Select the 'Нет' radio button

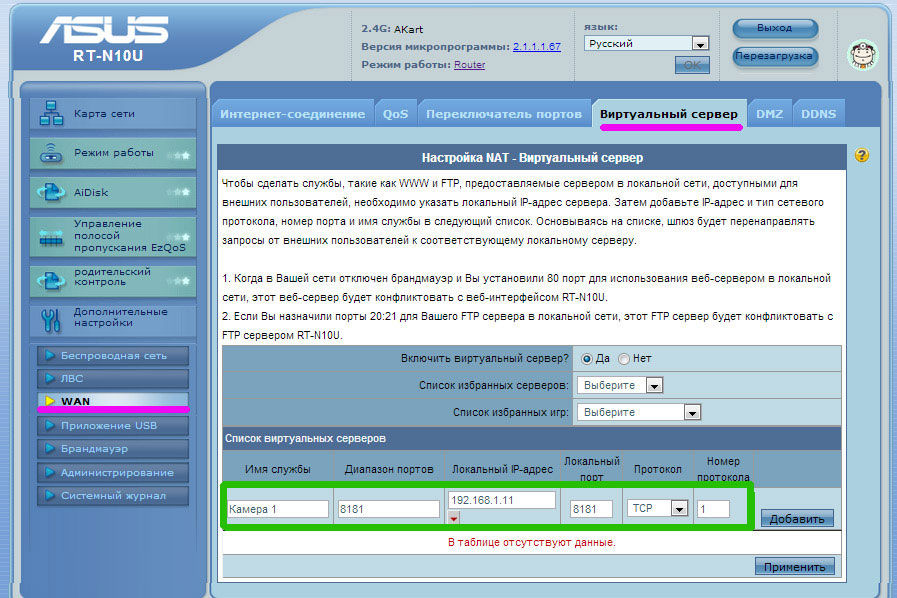click(624, 358)
